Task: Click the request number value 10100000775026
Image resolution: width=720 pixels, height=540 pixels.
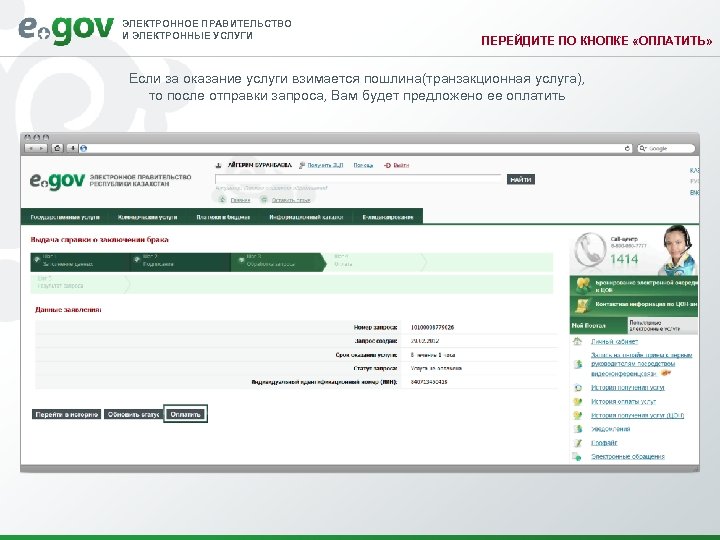Action: tap(432, 327)
